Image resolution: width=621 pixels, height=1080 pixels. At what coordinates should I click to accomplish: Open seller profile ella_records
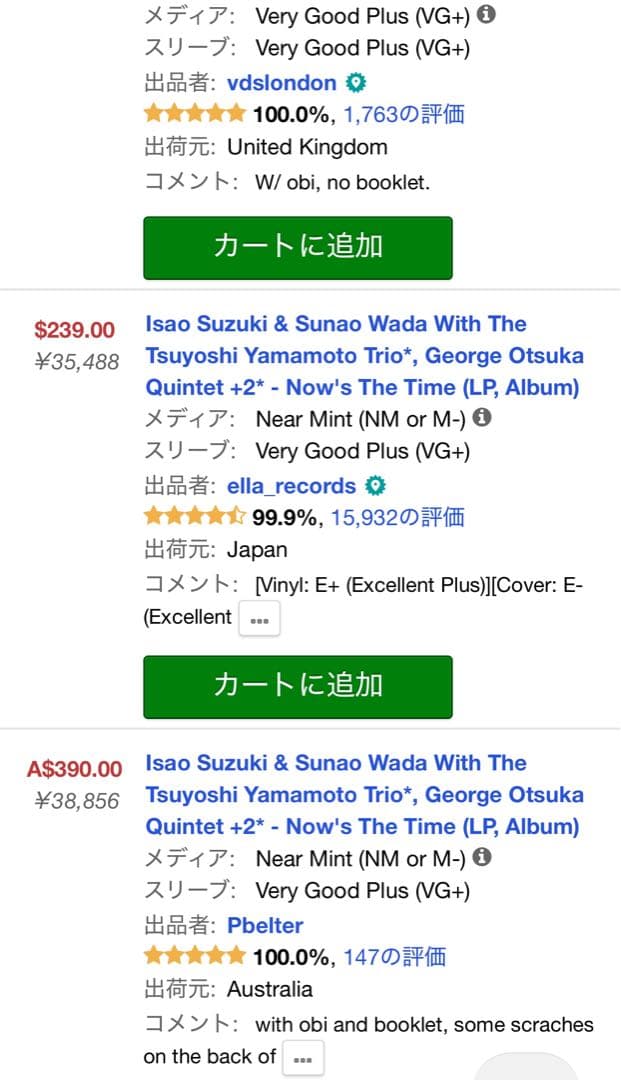tap(291, 486)
